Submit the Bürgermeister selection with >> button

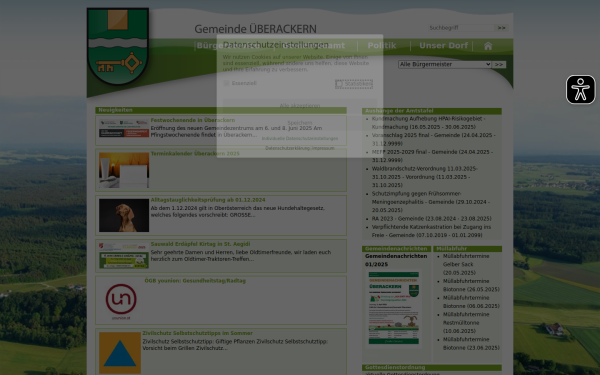click(x=499, y=64)
